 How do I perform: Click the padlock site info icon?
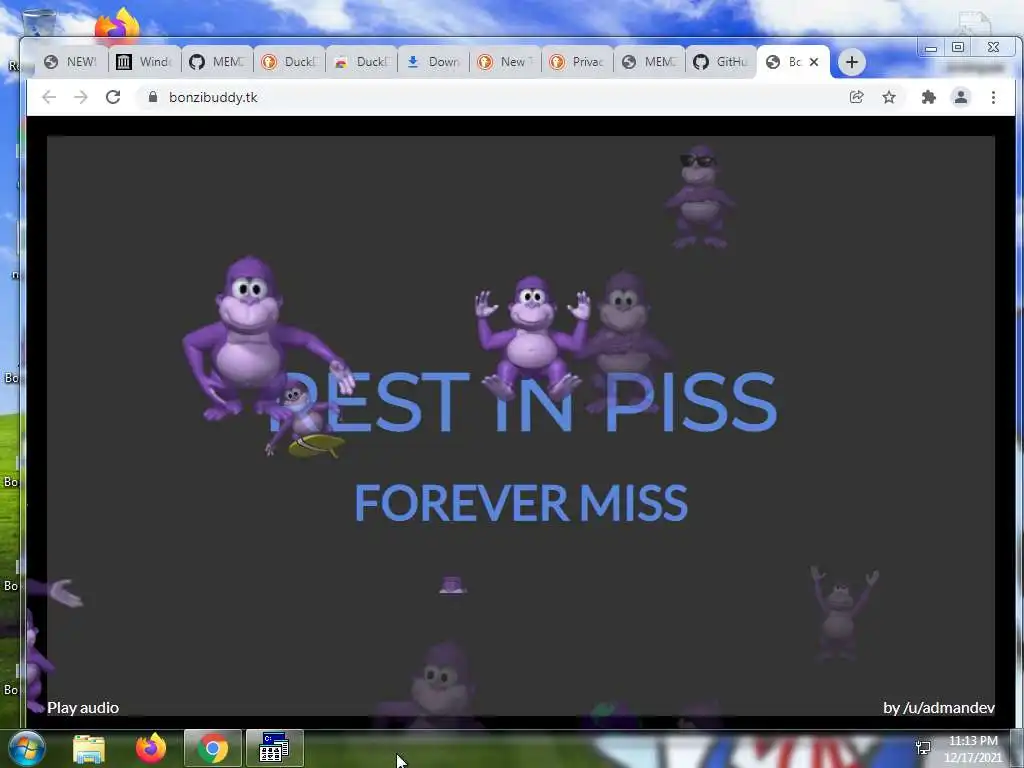click(x=153, y=97)
